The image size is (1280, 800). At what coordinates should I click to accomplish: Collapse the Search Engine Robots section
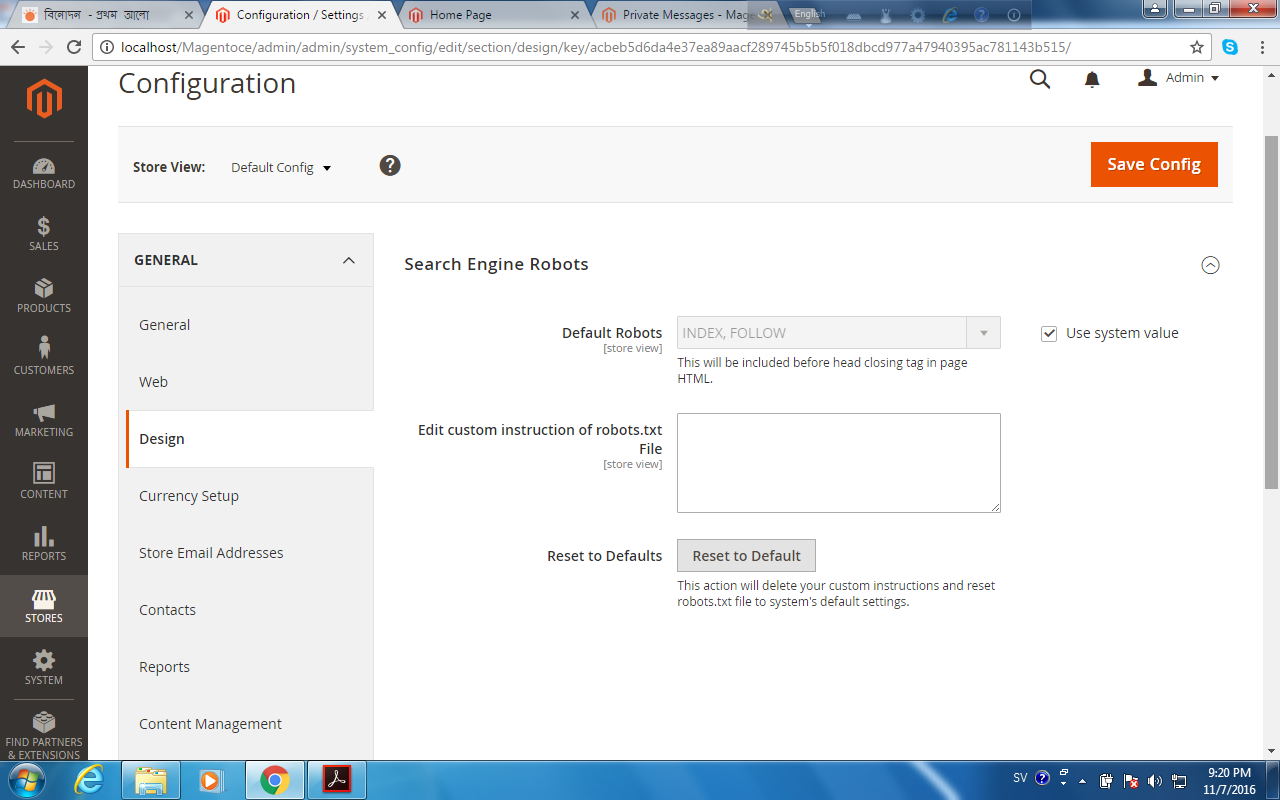[1211, 265]
